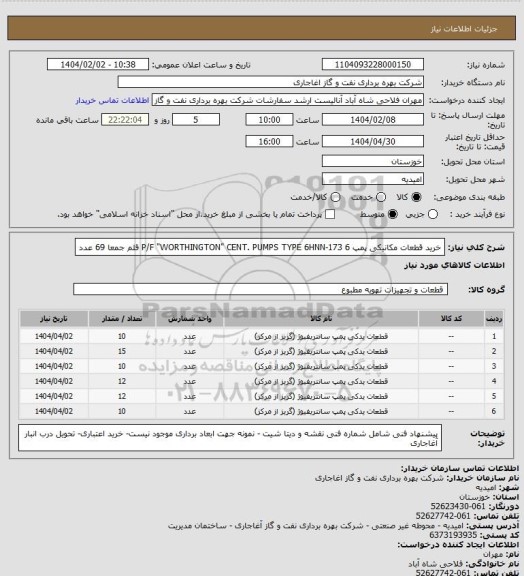Click the تاریخ نیاز column header
Viewport: 524px width, 576px height.
(54, 318)
